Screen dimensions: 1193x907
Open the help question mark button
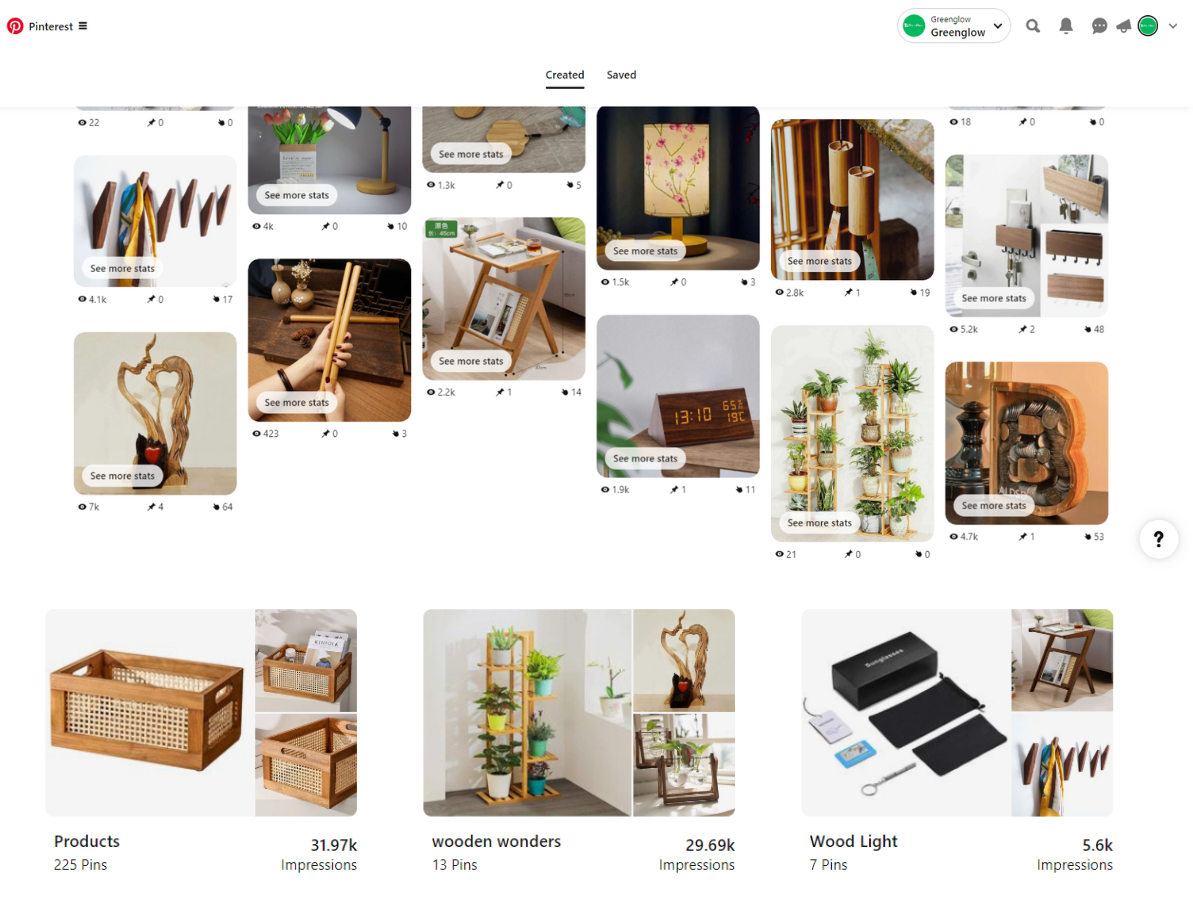1158,539
